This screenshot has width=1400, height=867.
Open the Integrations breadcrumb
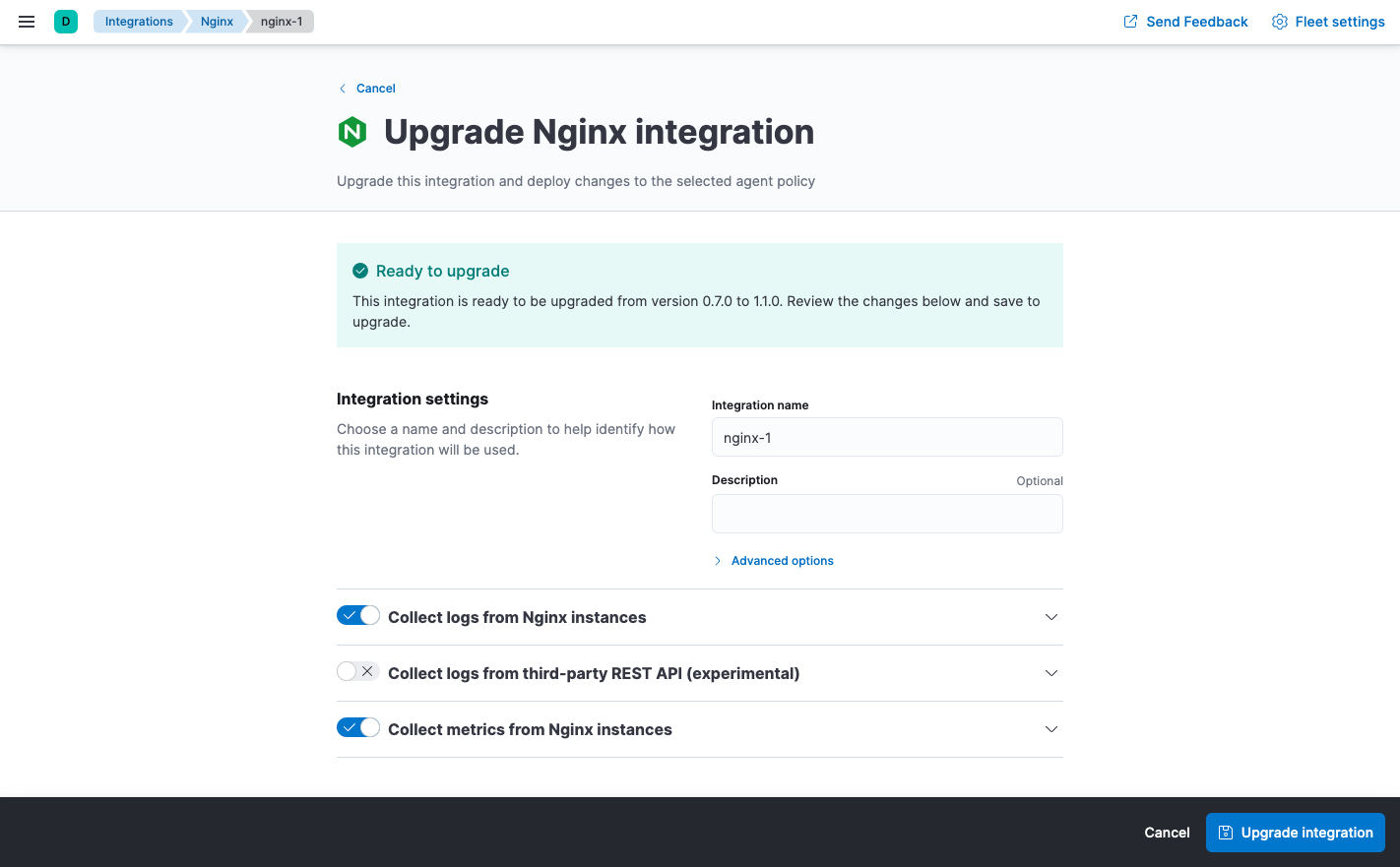(139, 21)
